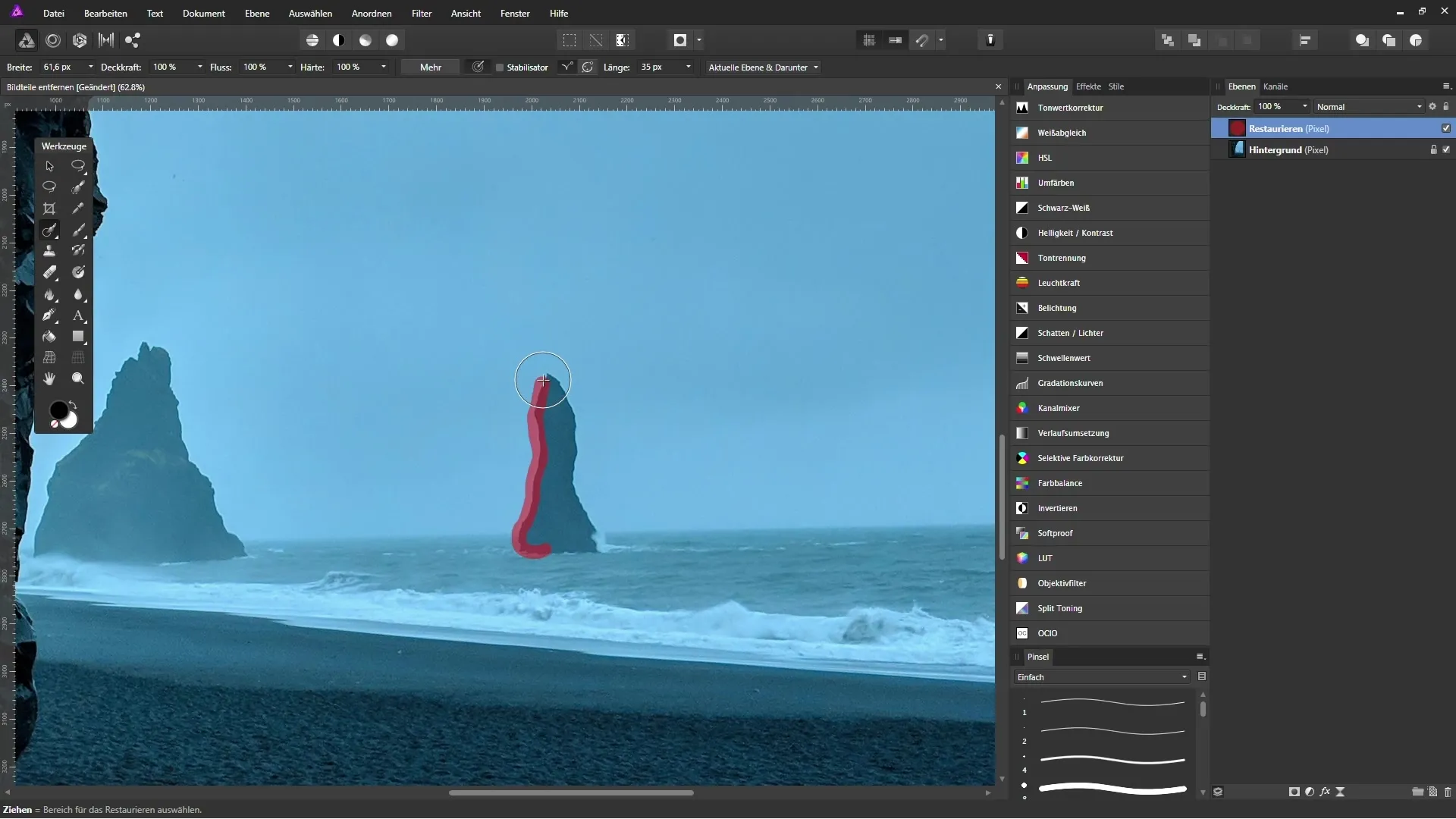1456x819 pixels.
Task: Select the Rectangle shape tool
Action: [78, 336]
